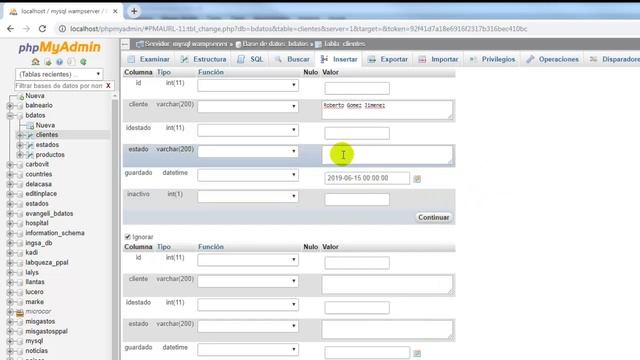Image resolution: width=640 pixels, height=360 pixels.
Task: Click the site info icon in address bar
Action: click(x=62, y=29)
